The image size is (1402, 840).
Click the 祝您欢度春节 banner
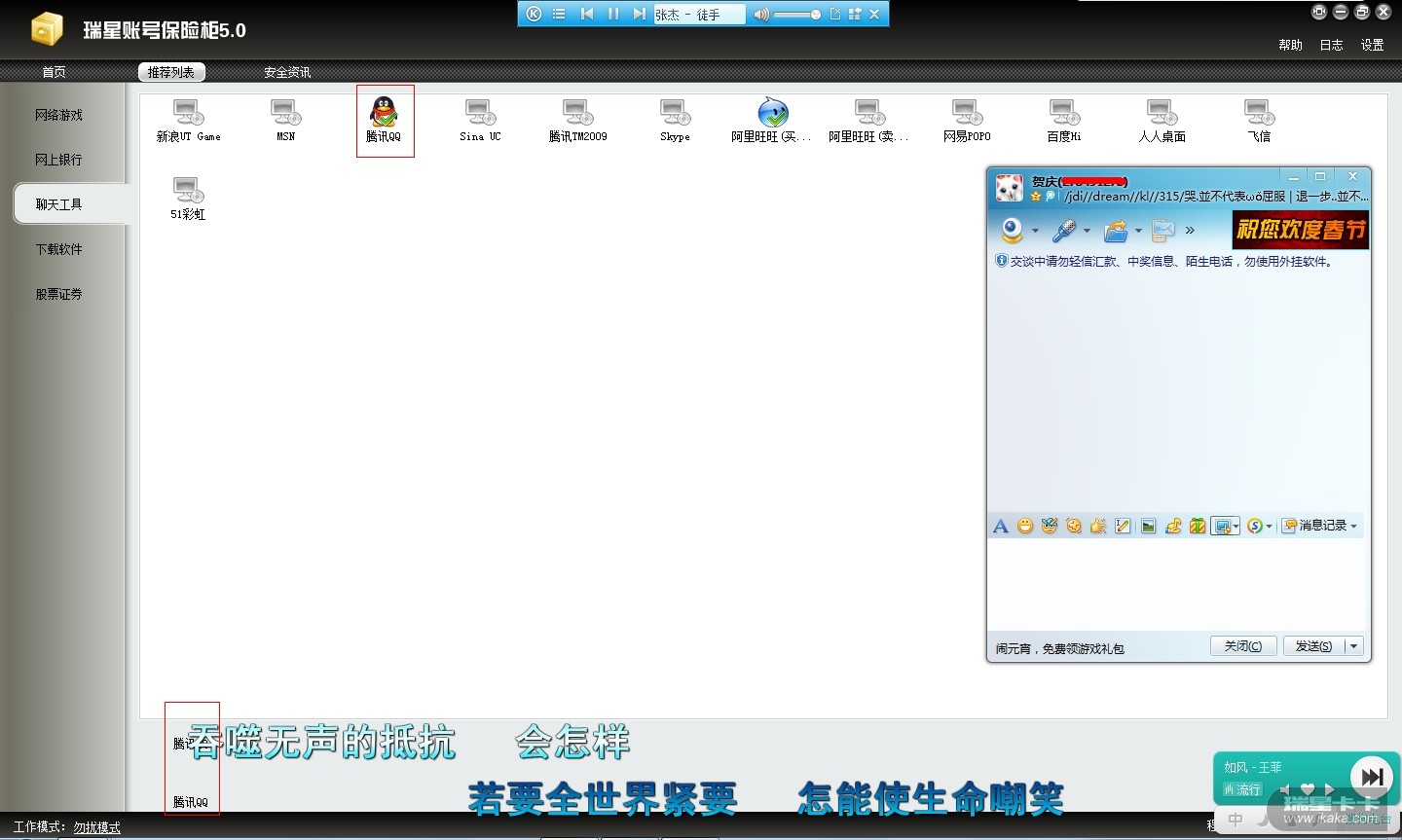(1301, 230)
